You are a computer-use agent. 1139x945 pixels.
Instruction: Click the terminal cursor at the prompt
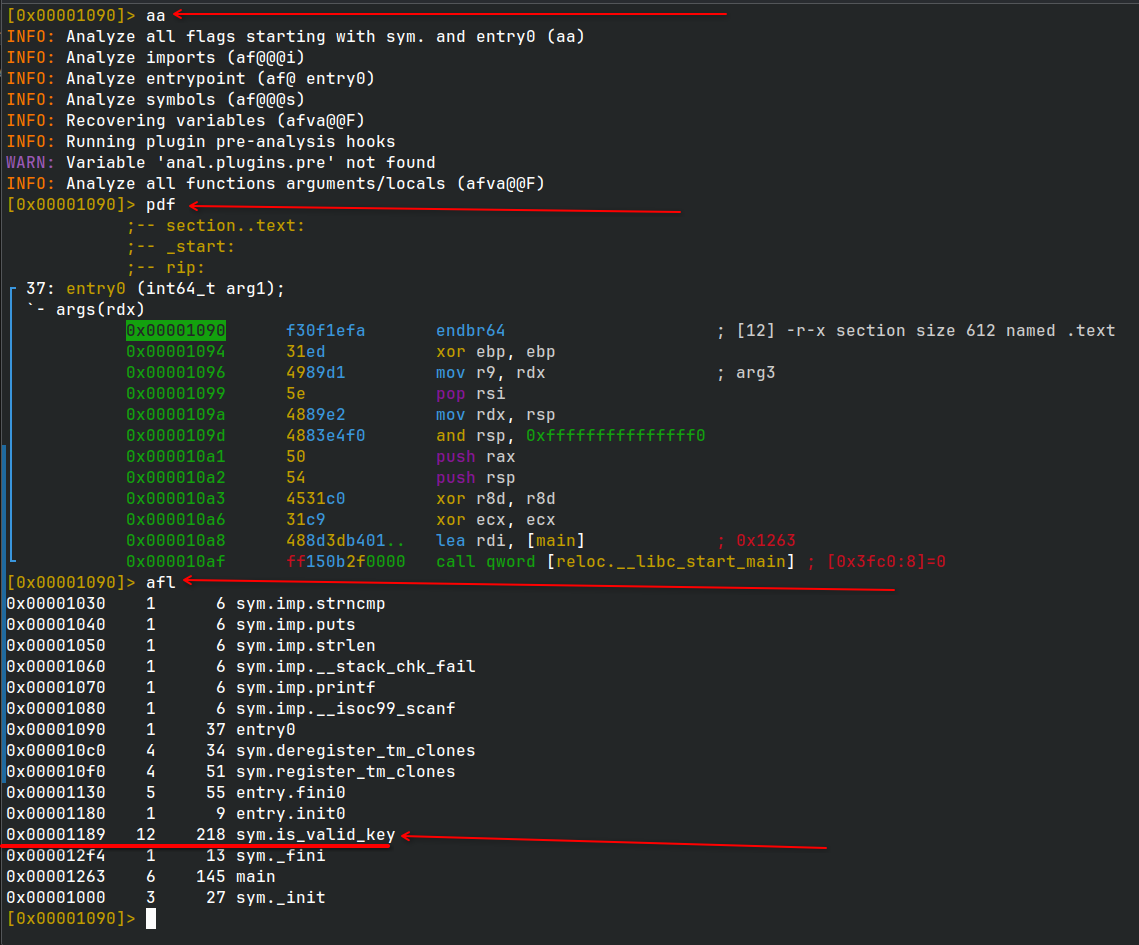(x=151, y=918)
